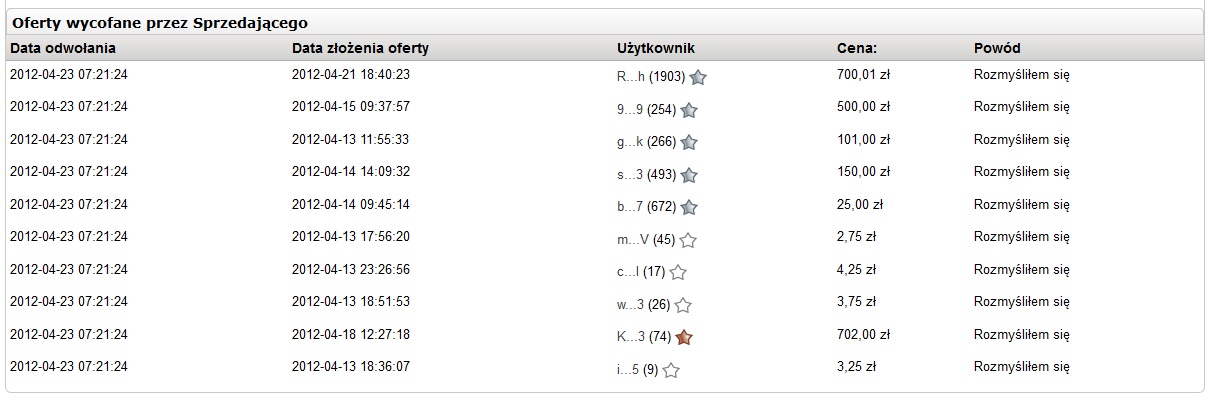Click the star icon next to R...h (1903)

click(698, 77)
